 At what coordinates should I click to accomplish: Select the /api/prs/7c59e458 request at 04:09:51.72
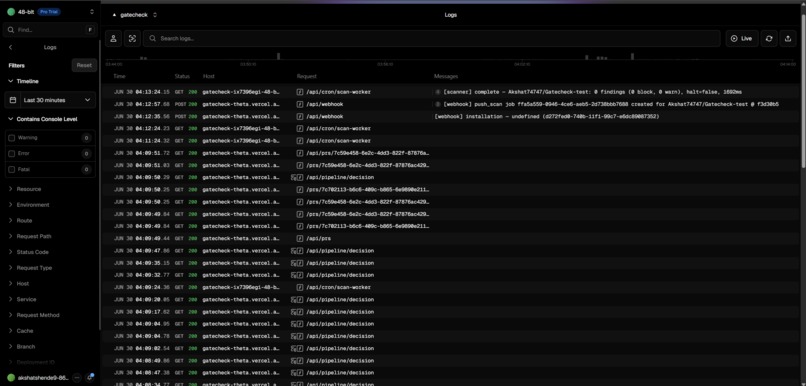click(451, 153)
